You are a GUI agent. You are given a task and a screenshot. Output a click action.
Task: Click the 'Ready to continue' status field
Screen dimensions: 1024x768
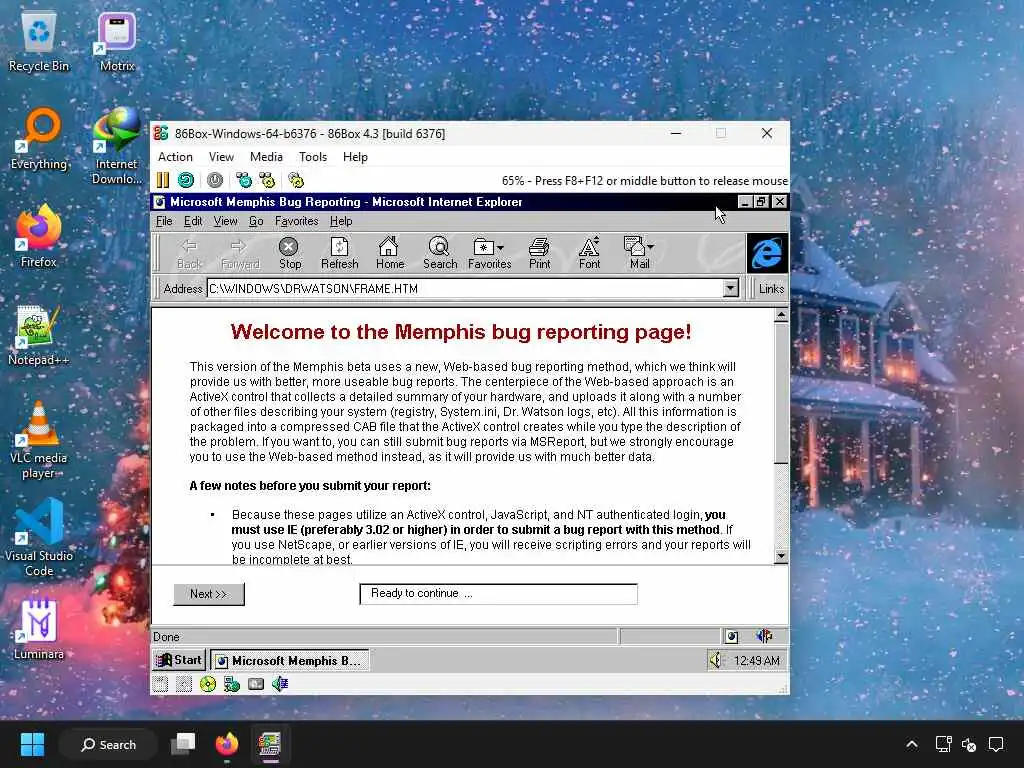(498, 594)
